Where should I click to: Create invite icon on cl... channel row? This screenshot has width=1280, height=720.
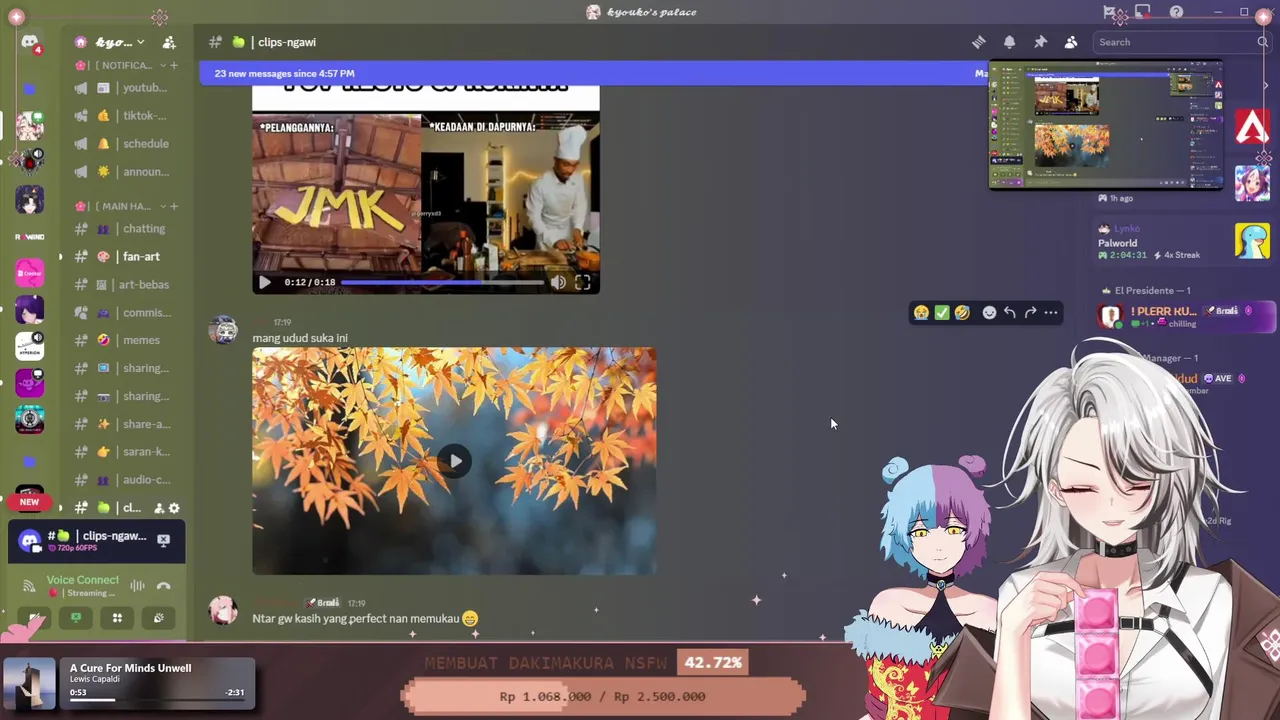[158, 508]
